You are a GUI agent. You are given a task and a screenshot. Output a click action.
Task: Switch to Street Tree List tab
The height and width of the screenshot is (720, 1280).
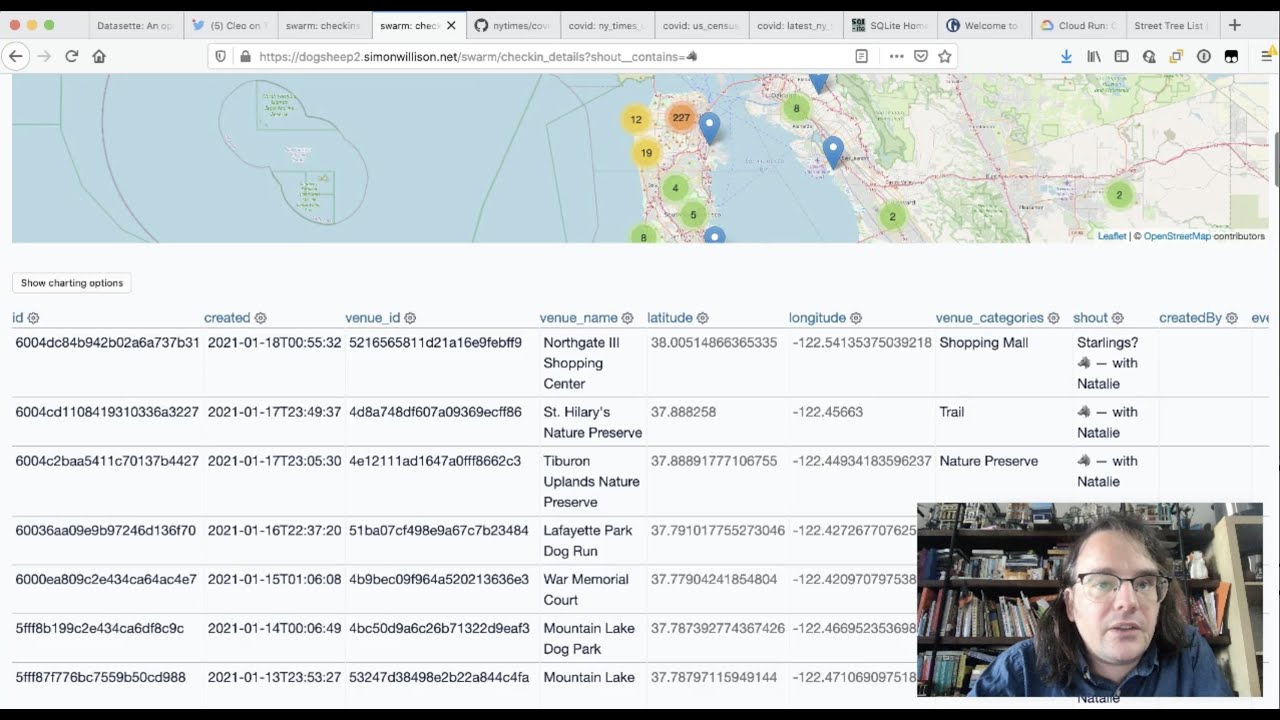[x=1171, y=25]
